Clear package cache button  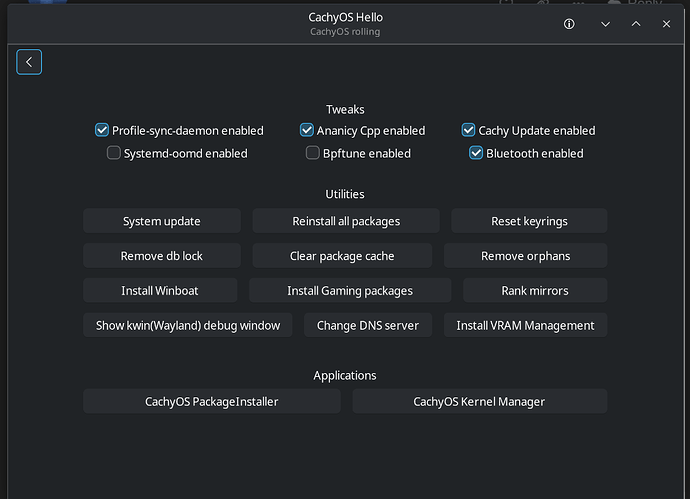(342, 256)
